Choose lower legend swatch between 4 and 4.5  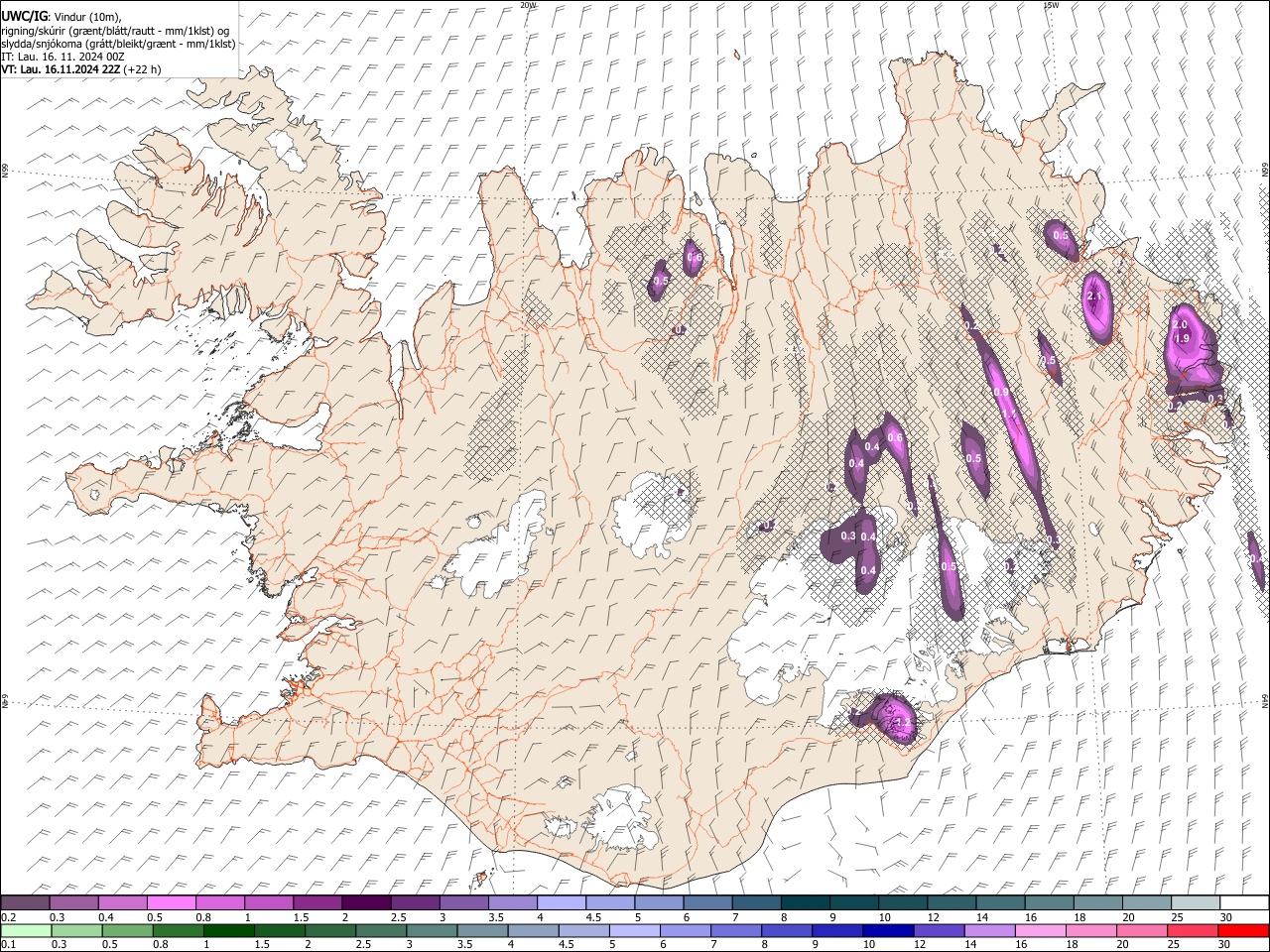(x=533, y=931)
